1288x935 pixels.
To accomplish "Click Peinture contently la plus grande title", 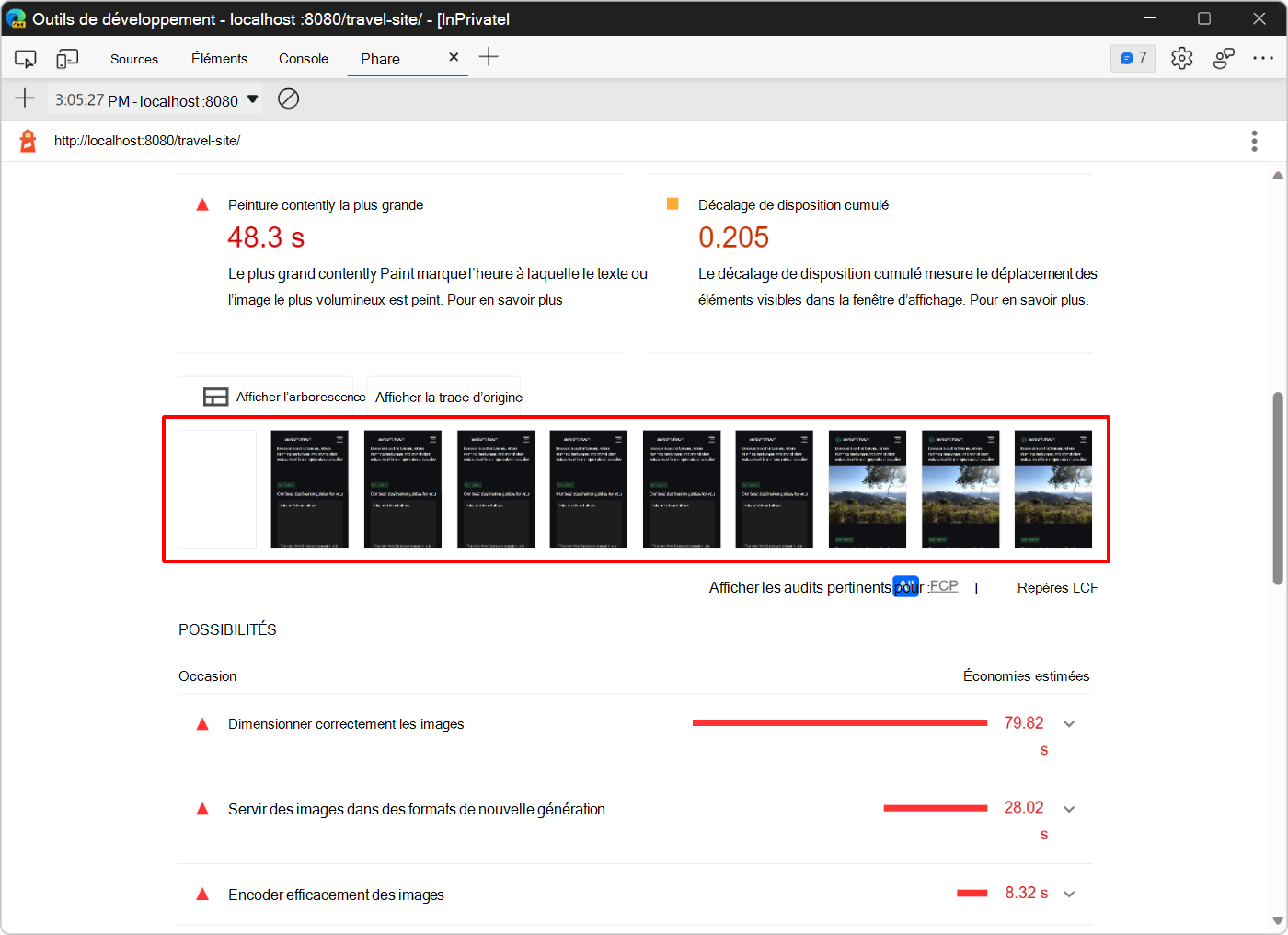I will click(x=326, y=205).
